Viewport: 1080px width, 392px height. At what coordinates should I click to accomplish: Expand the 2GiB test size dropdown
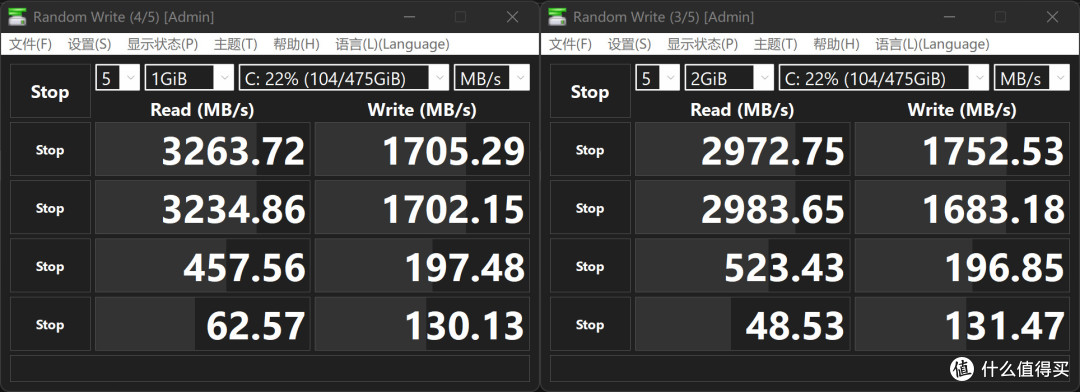pos(729,78)
